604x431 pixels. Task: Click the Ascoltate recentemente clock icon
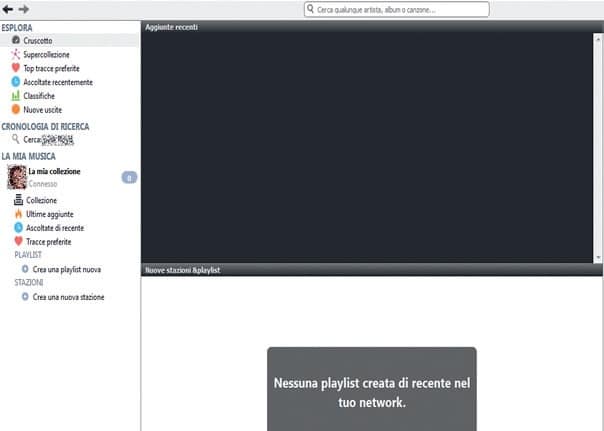(x=15, y=82)
